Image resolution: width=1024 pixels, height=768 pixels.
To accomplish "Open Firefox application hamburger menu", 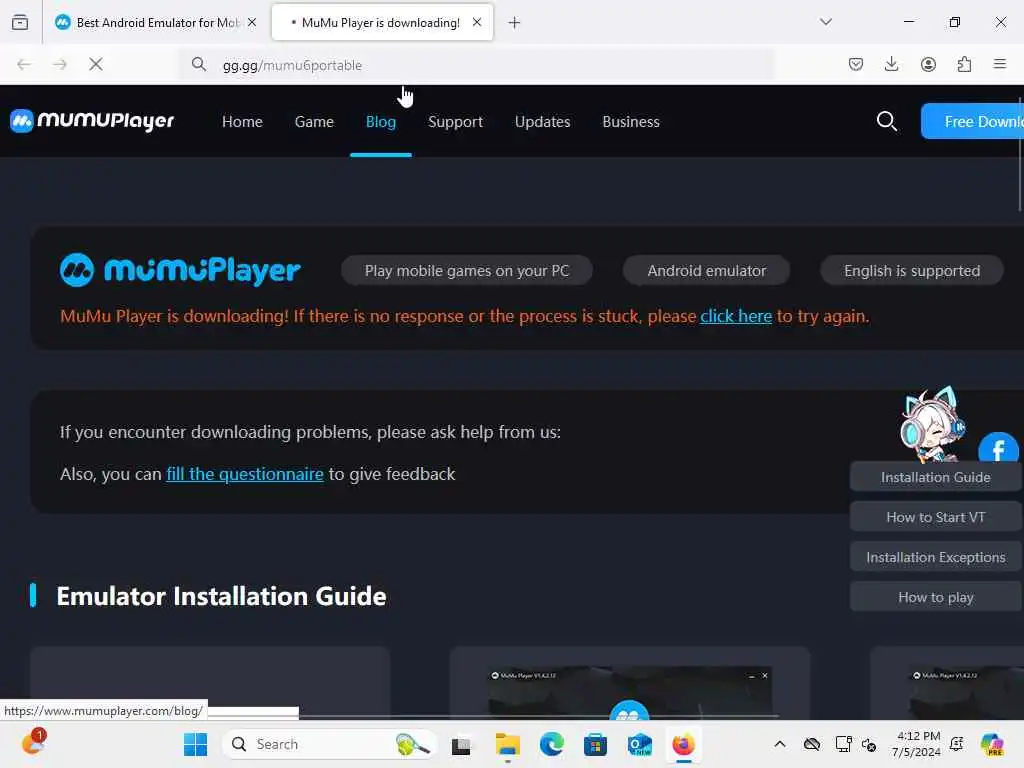I will pos(1000,64).
